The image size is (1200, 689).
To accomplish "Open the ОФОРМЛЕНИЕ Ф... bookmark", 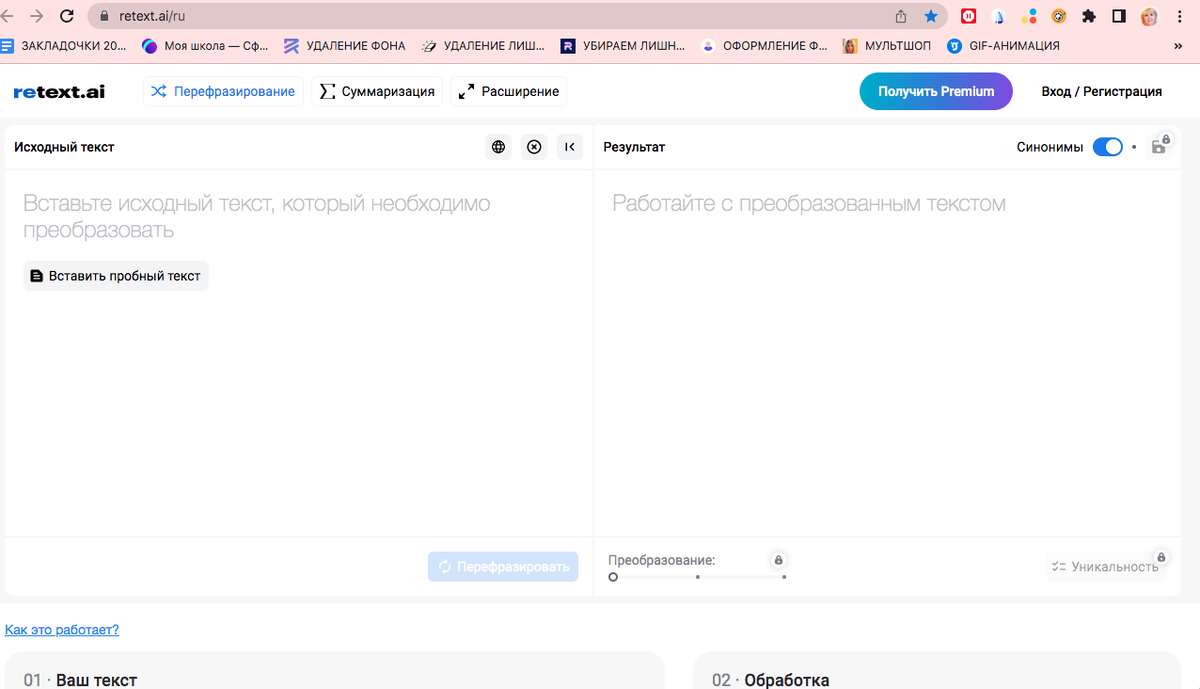I will [x=765, y=46].
